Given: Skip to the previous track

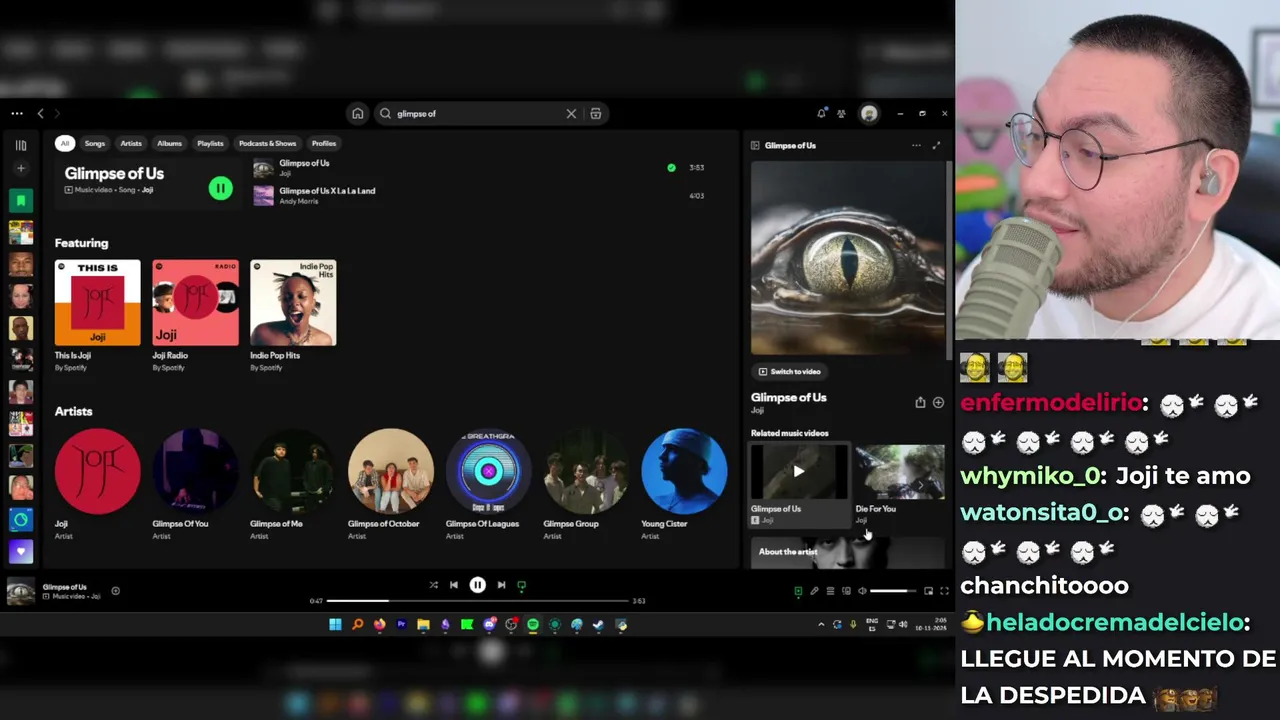Looking at the screenshot, I should tap(454, 585).
